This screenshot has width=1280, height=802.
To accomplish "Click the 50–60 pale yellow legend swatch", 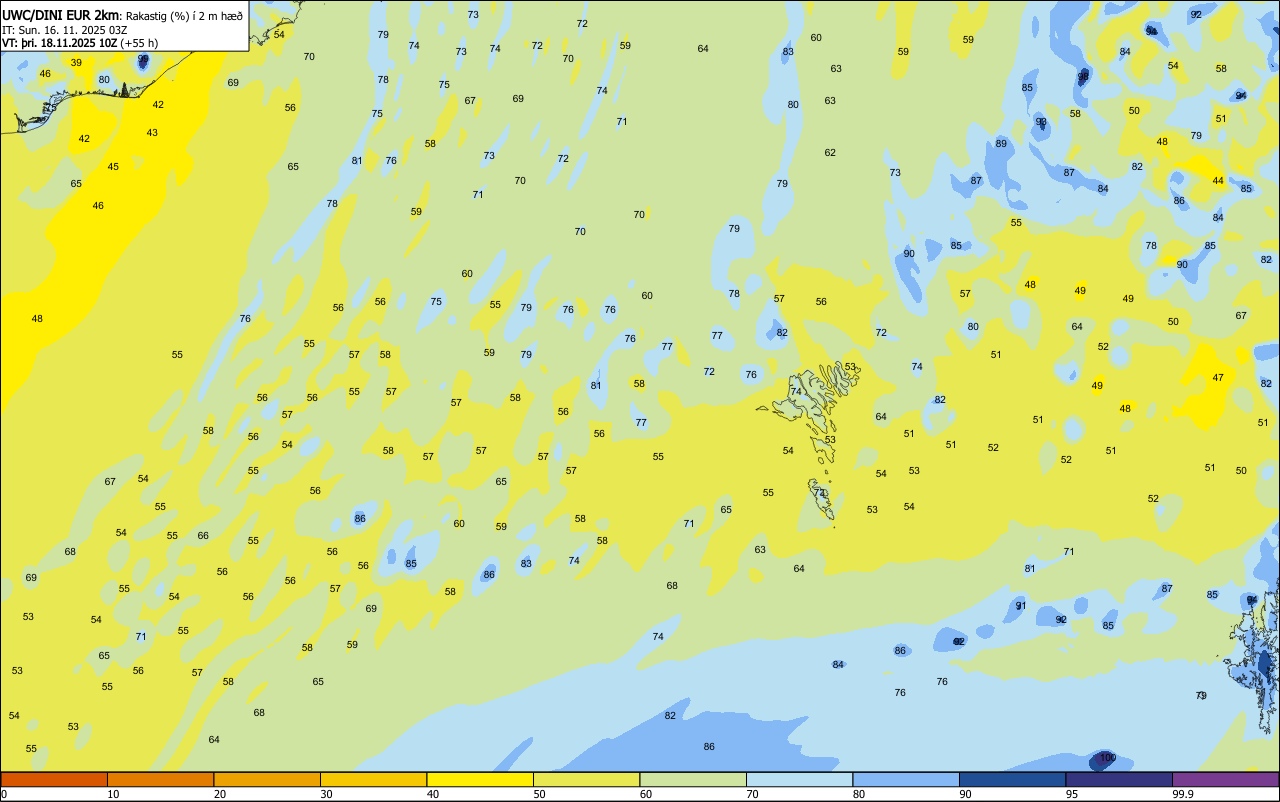I will (x=587, y=779).
